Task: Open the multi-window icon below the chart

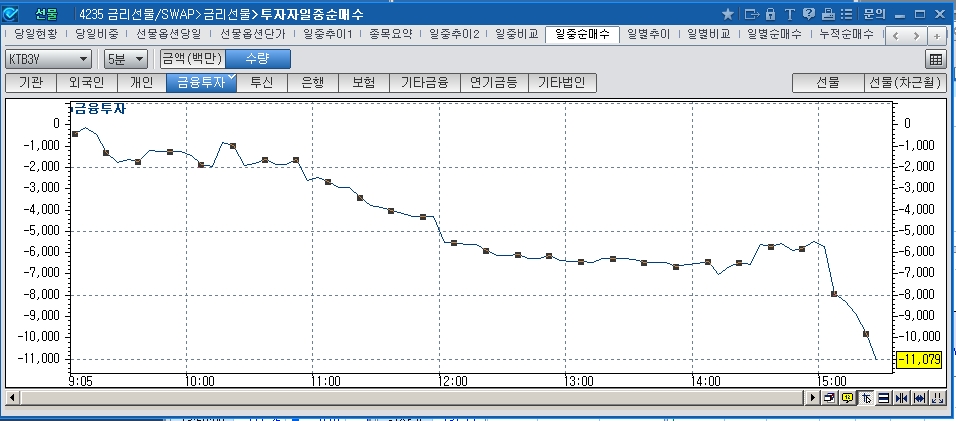Action: 829,398
